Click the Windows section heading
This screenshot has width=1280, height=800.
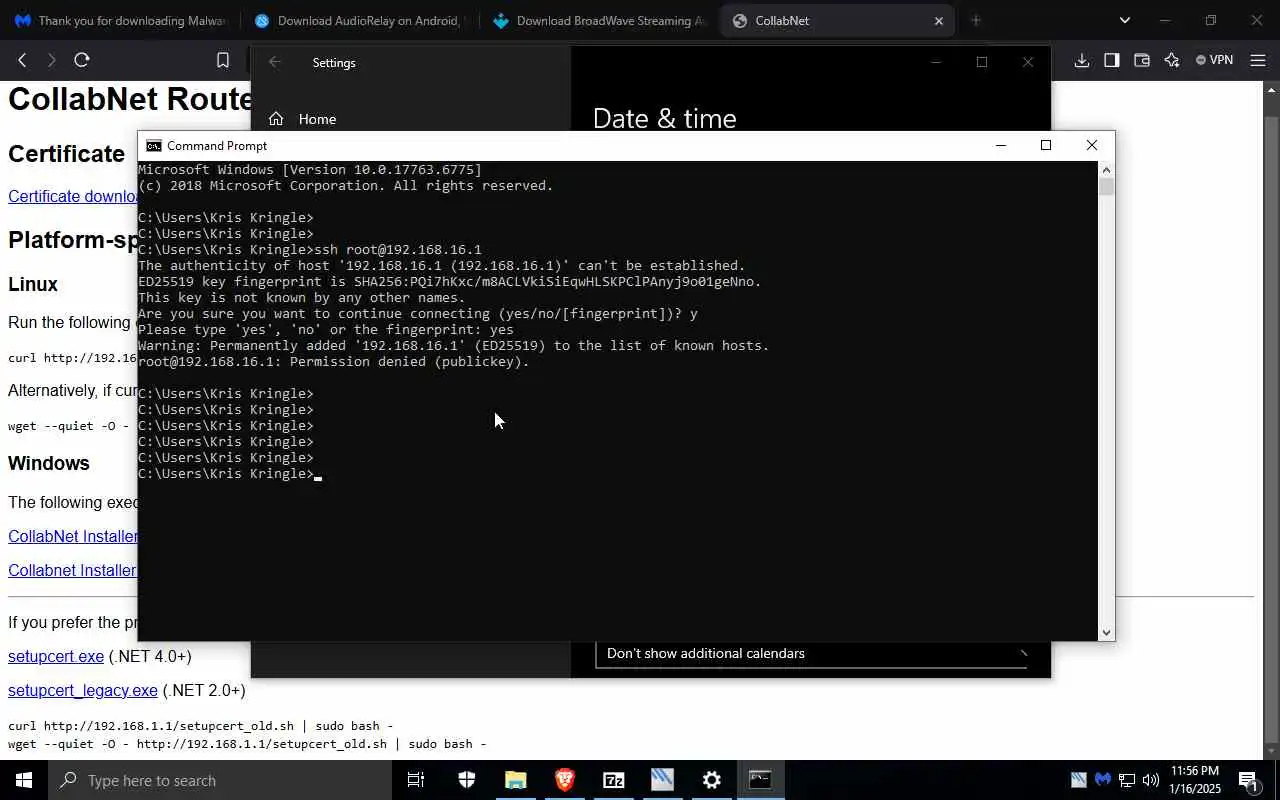pos(49,463)
